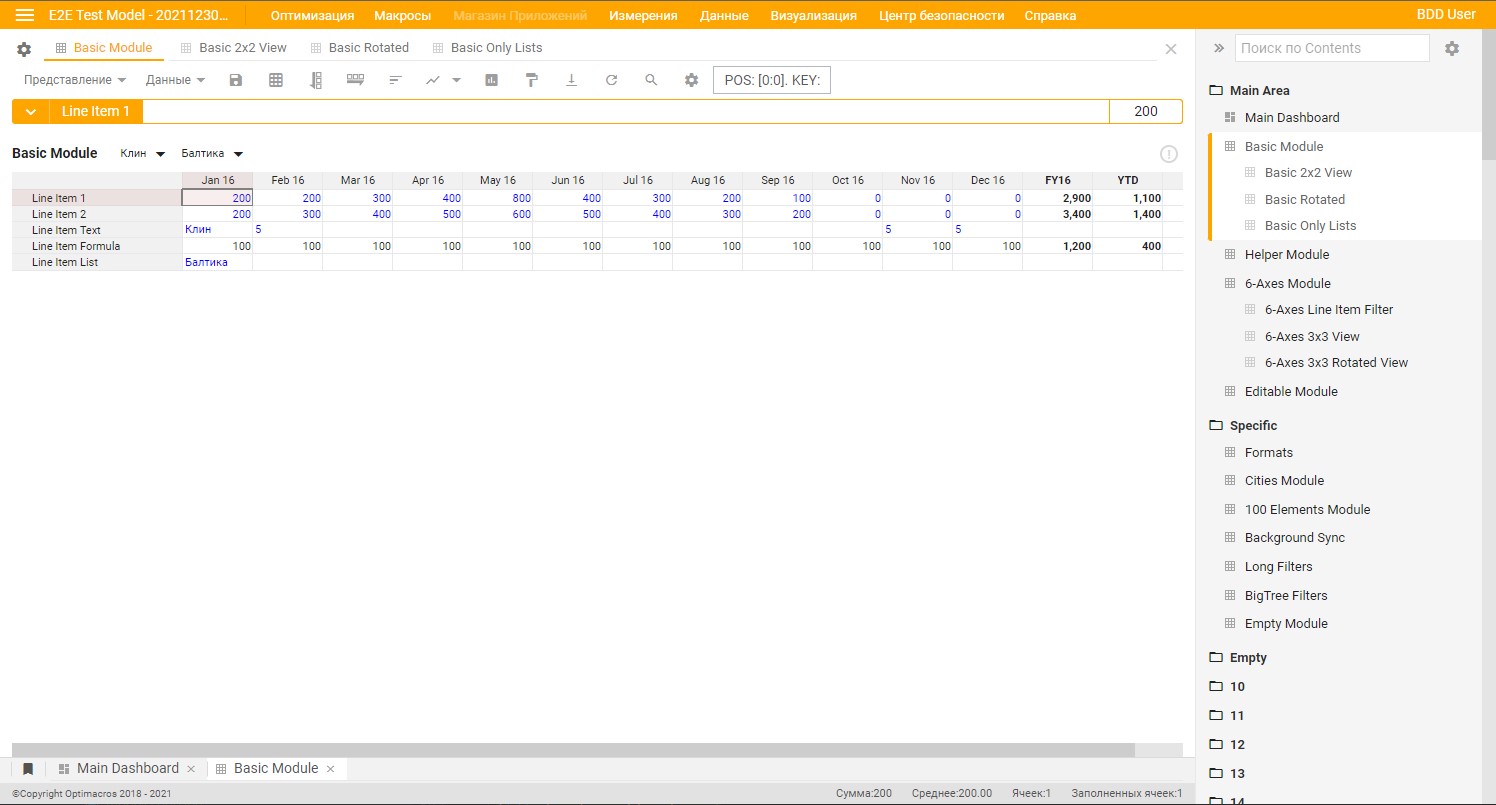Viewport: 1496px width, 805px height.
Task: Click the format paint roller icon
Action: tap(532, 80)
